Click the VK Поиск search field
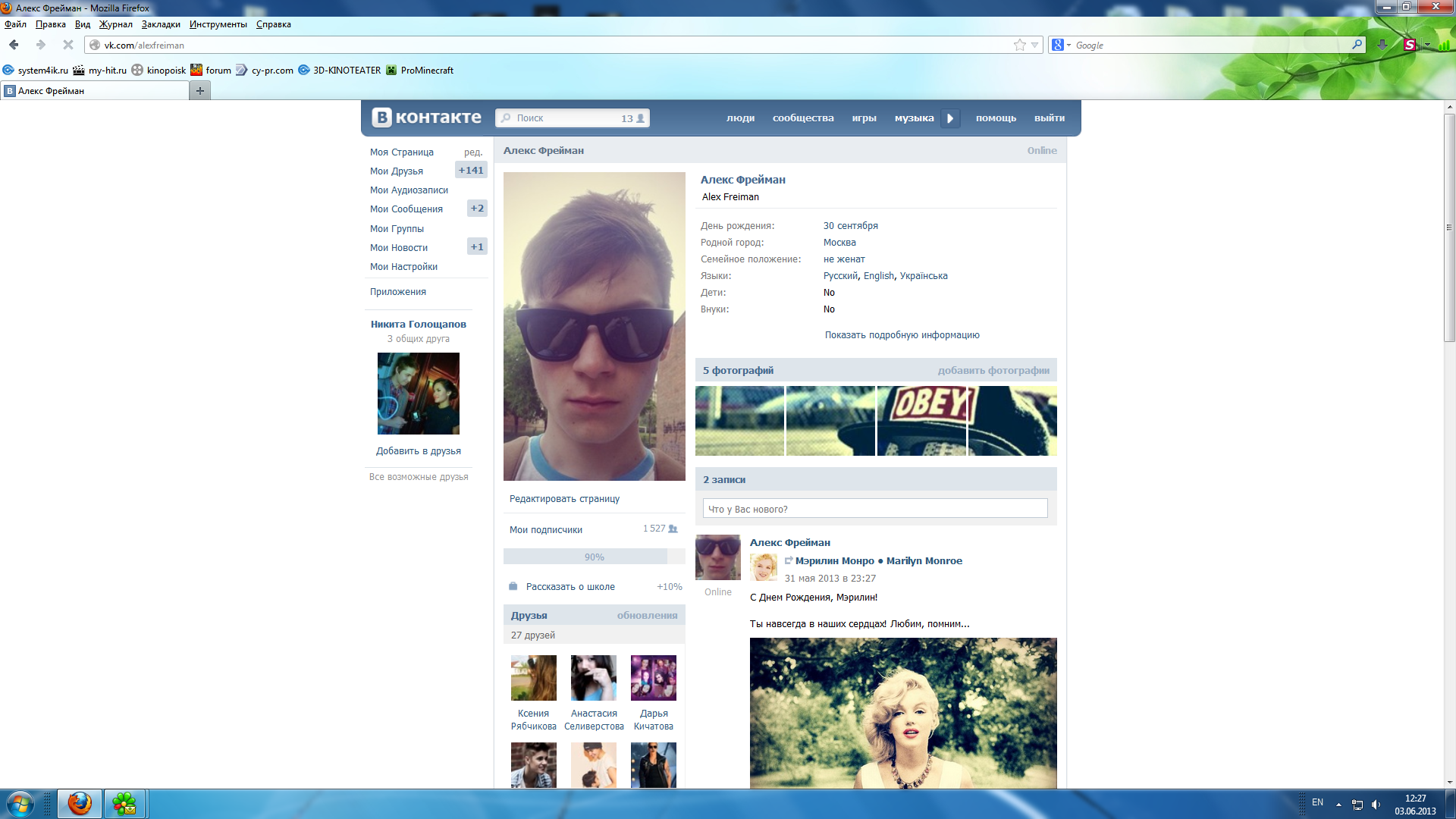 pos(573,118)
